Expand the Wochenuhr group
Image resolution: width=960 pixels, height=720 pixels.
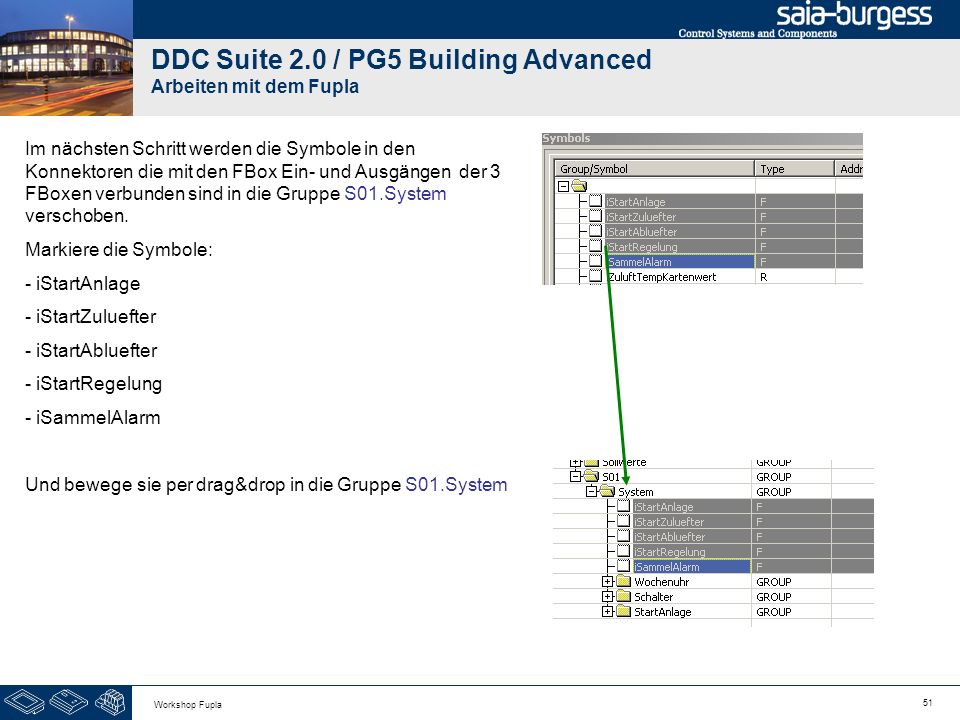tap(607, 581)
